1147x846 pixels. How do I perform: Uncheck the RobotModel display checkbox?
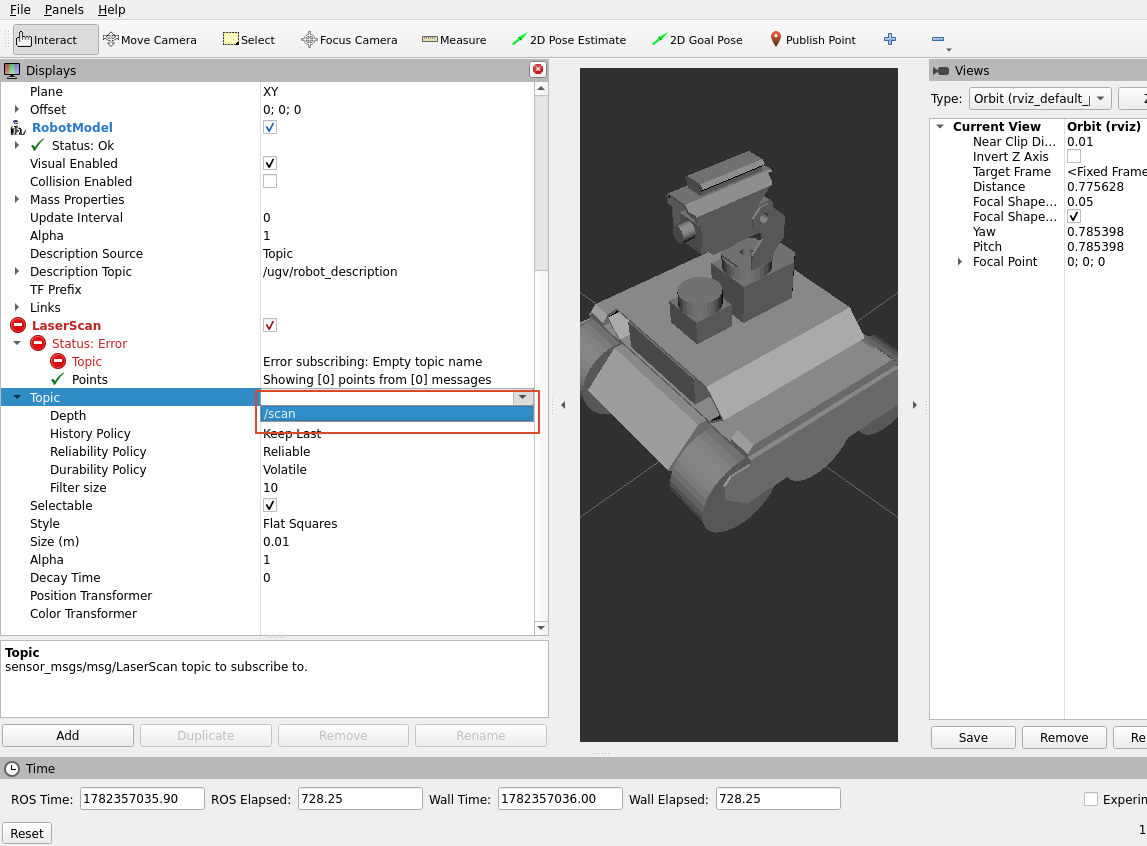pos(270,127)
